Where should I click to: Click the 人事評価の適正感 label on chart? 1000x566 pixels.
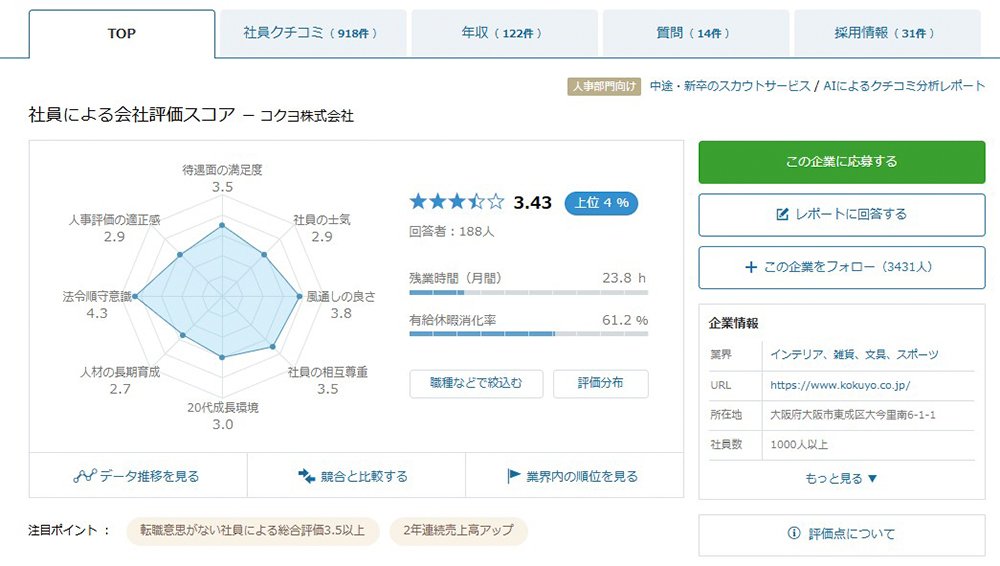point(114,220)
